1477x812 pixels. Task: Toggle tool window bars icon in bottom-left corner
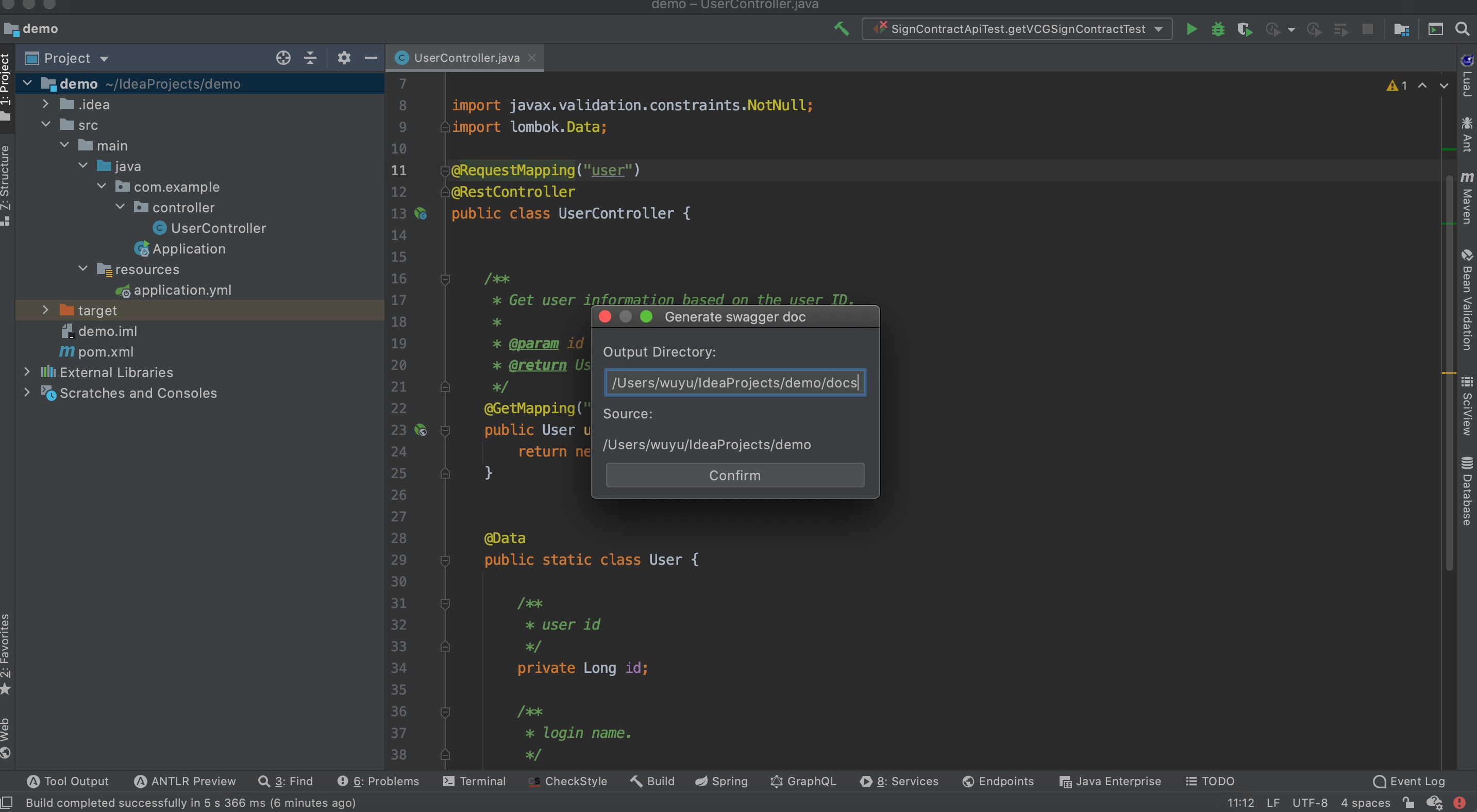pyautogui.click(x=6, y=802)
